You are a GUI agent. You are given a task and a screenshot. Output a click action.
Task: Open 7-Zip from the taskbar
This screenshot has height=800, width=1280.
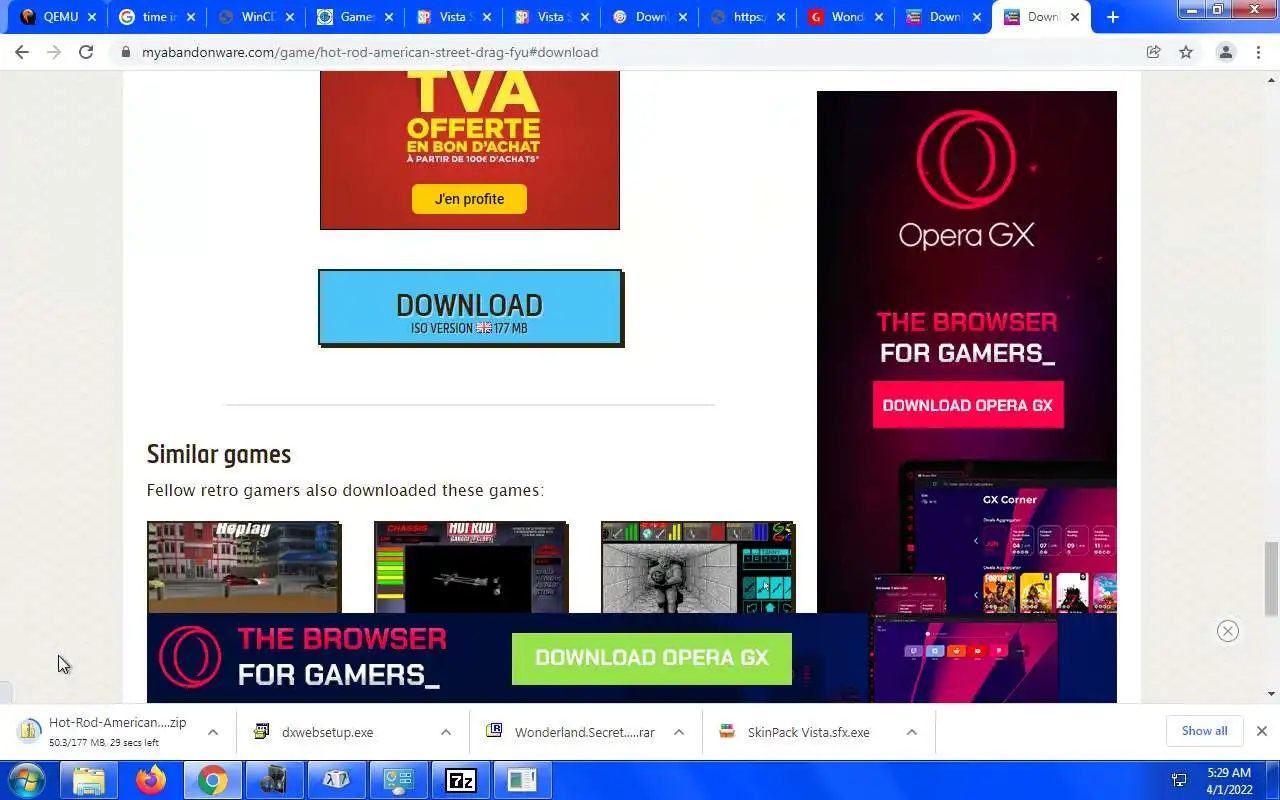tap(460, 780)
